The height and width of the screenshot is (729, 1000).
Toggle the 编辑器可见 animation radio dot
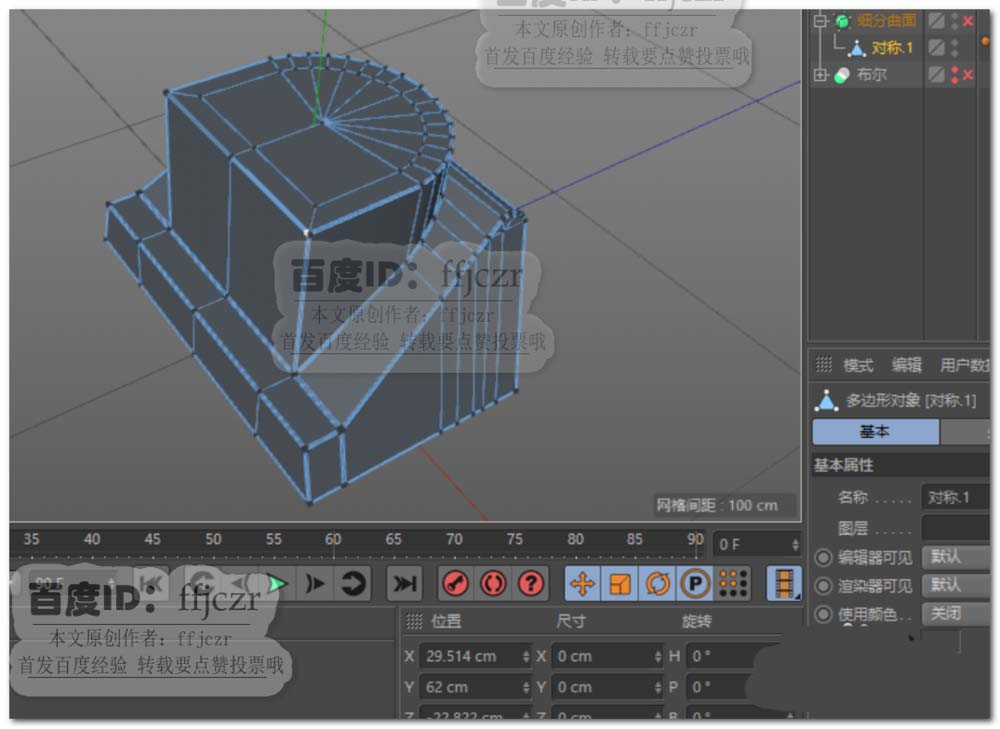823,557
